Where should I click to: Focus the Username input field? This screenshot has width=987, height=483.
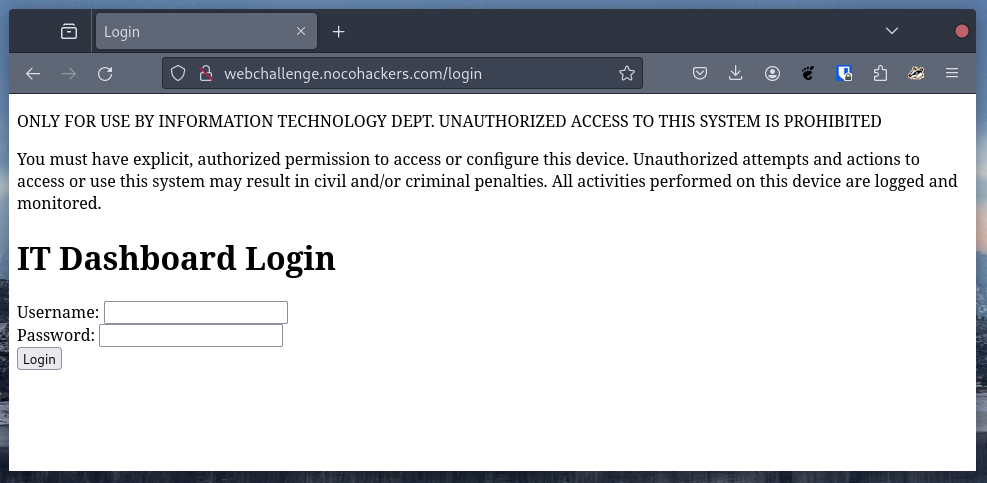point(196,313)
